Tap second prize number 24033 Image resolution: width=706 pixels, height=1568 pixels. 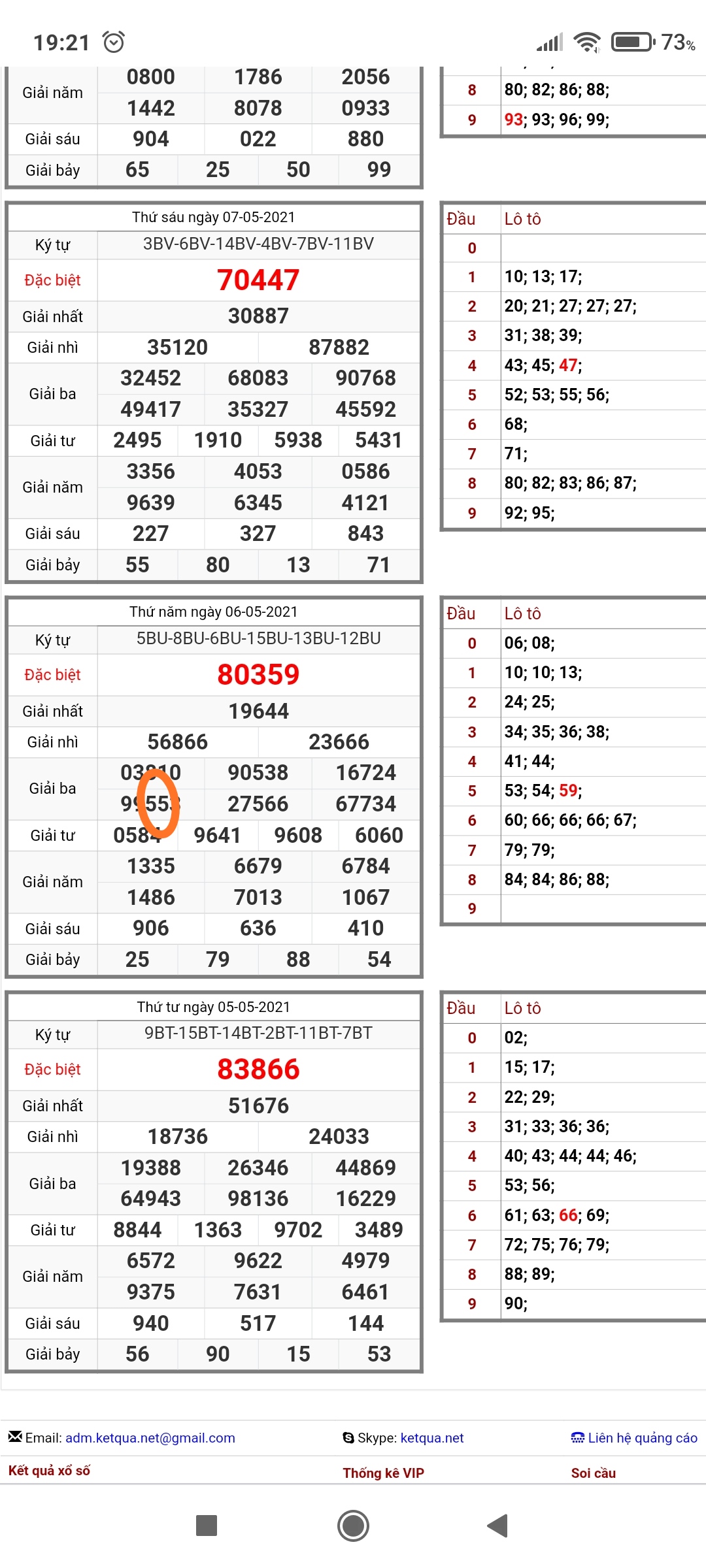coord(339,1136)
